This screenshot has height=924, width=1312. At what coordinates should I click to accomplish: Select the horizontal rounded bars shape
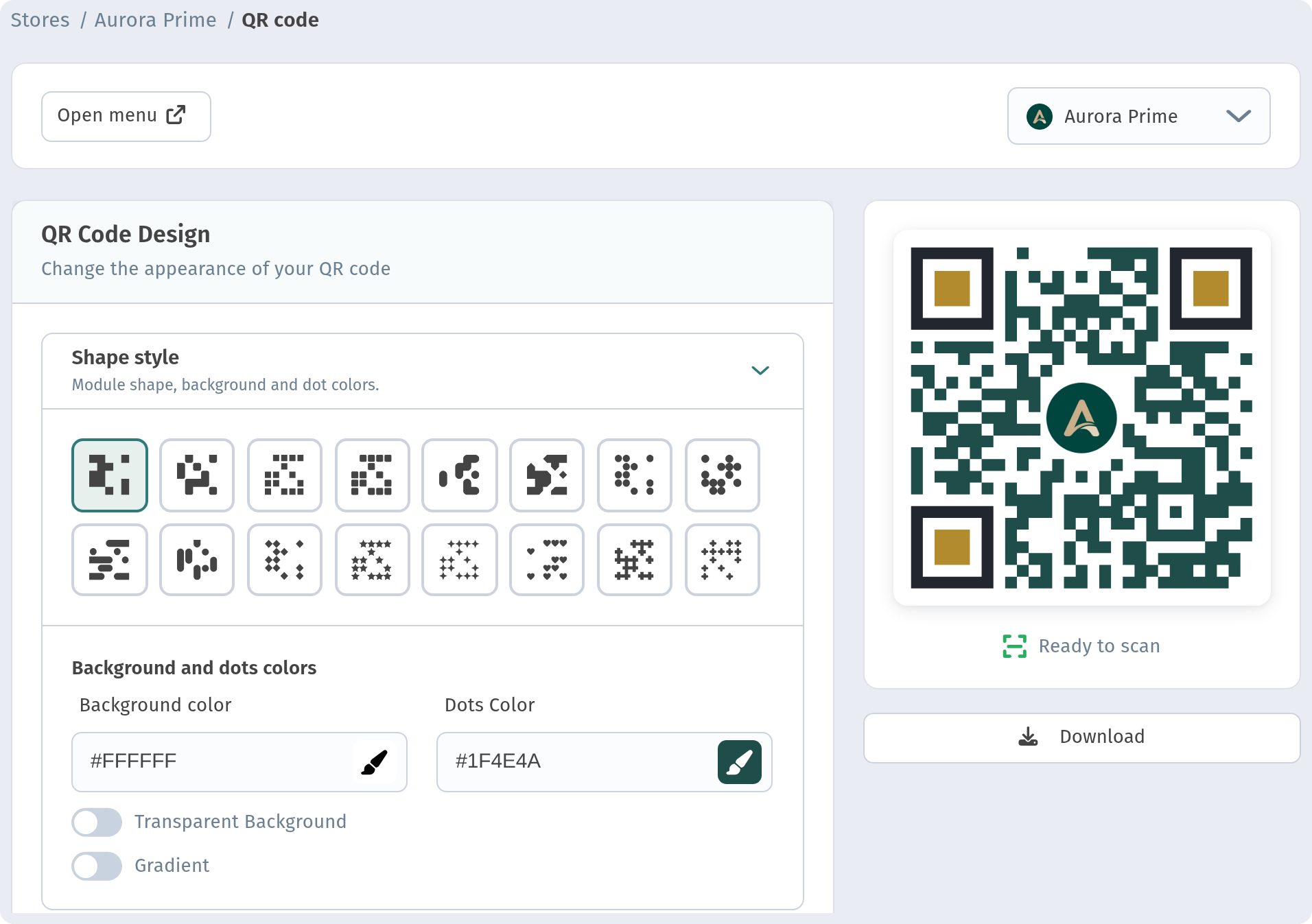[110, 560]
